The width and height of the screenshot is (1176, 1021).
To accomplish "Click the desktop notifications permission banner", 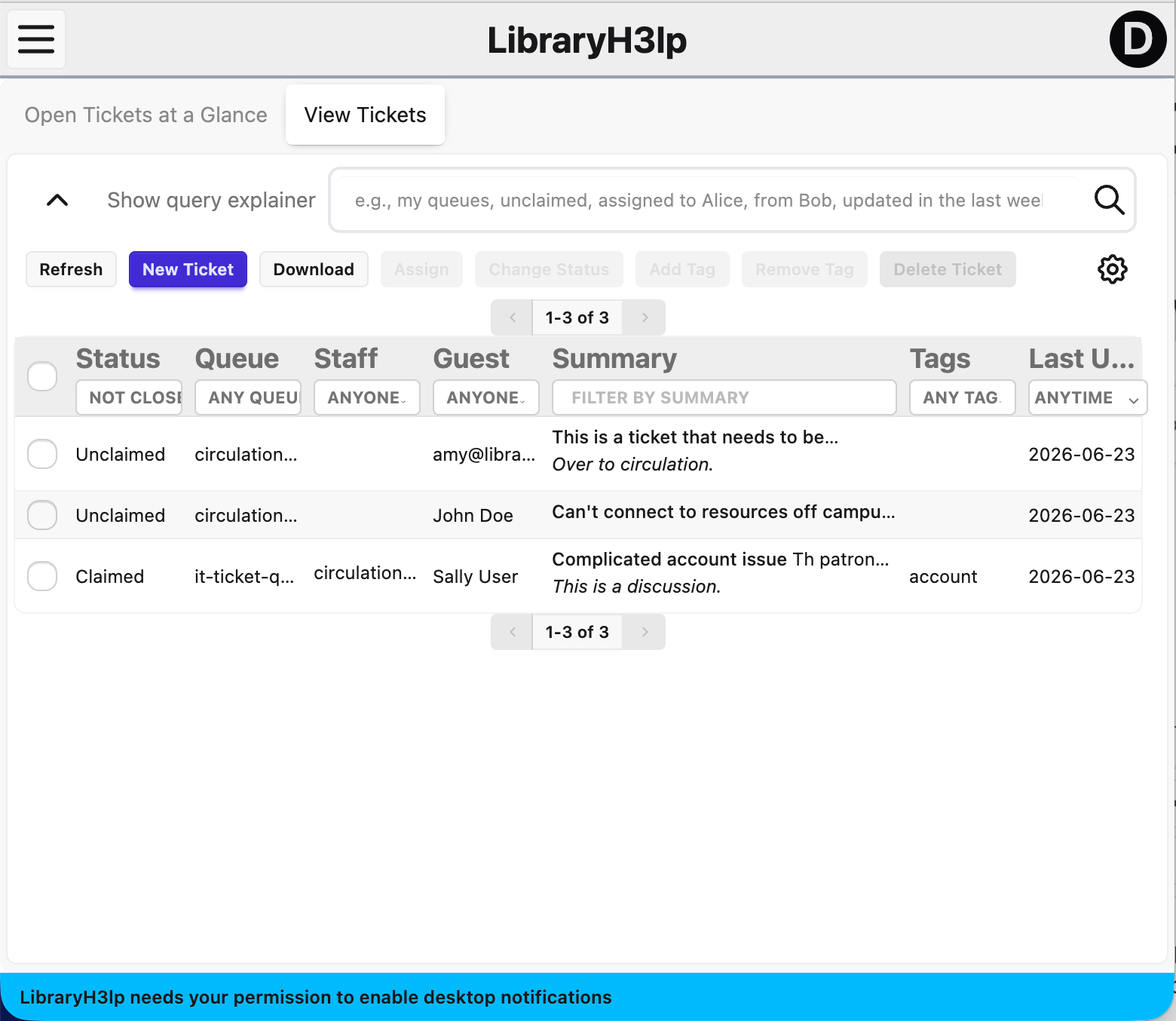I will click(588, 997).
